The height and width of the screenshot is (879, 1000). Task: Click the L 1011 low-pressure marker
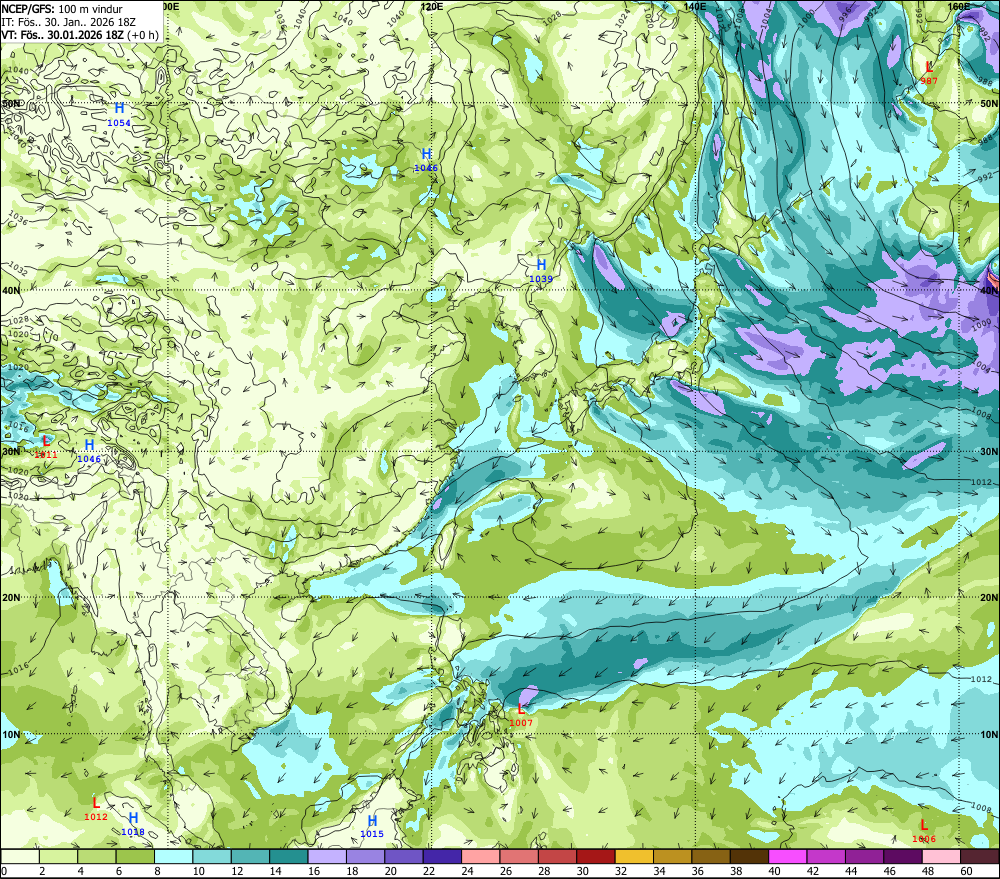(x=45, y=447)
